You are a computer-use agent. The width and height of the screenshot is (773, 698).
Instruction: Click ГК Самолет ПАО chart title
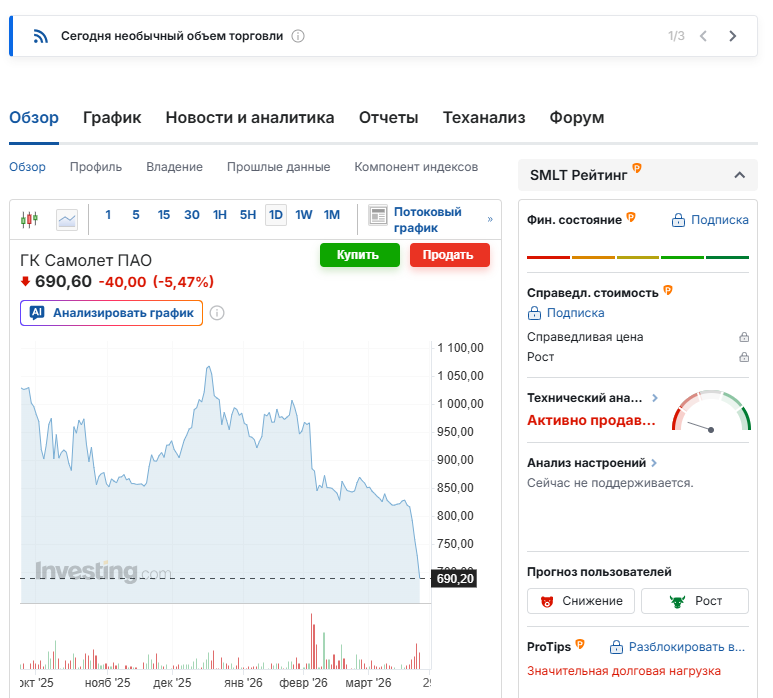pyautogui.click(x=86, y=260)
